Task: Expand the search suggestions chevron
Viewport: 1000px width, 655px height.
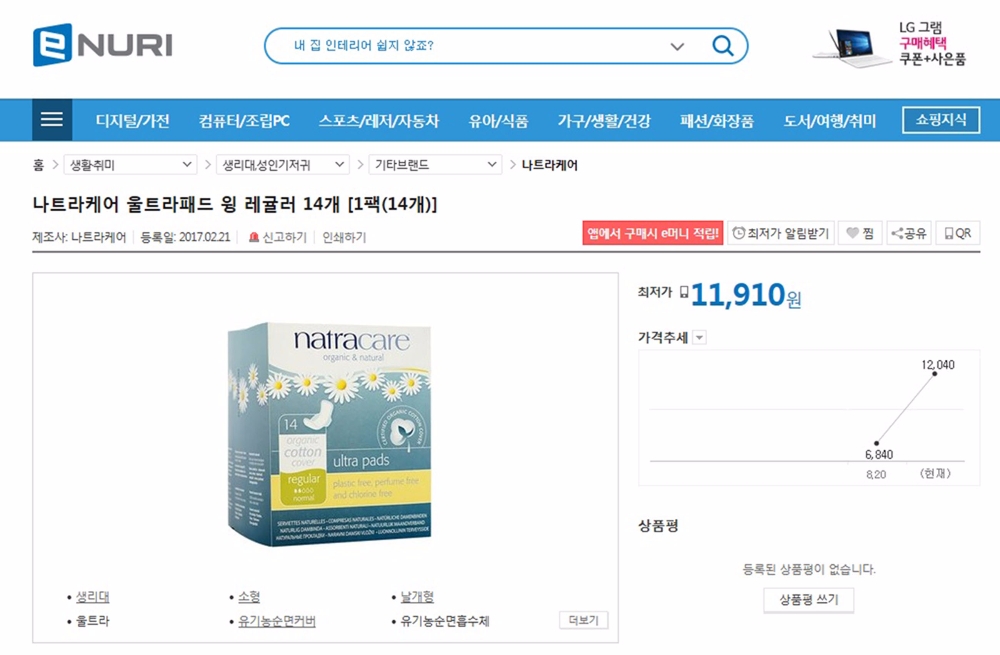Action: (x=677, y=46)
